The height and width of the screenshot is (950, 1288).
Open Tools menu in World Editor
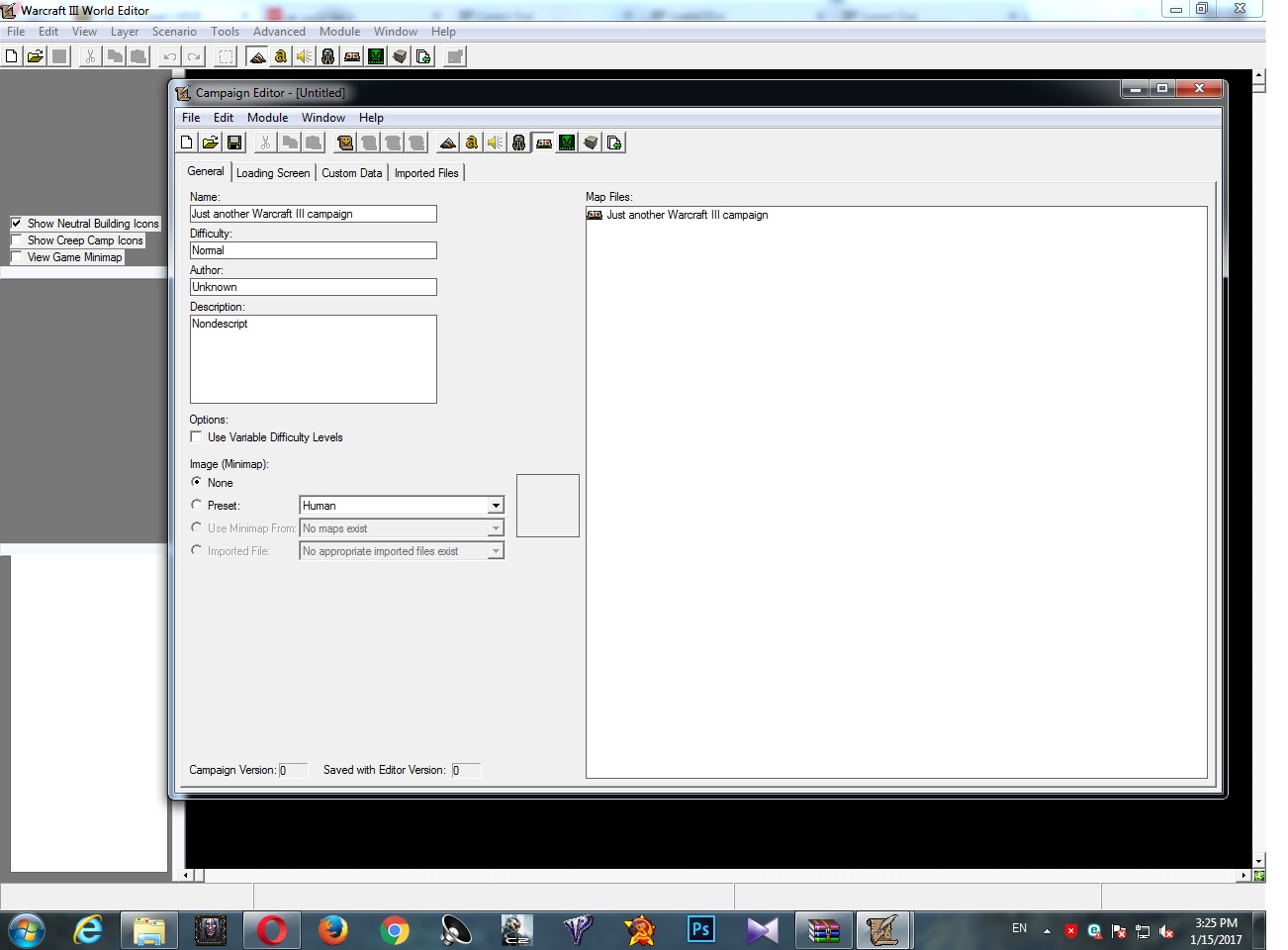point(225,32)
